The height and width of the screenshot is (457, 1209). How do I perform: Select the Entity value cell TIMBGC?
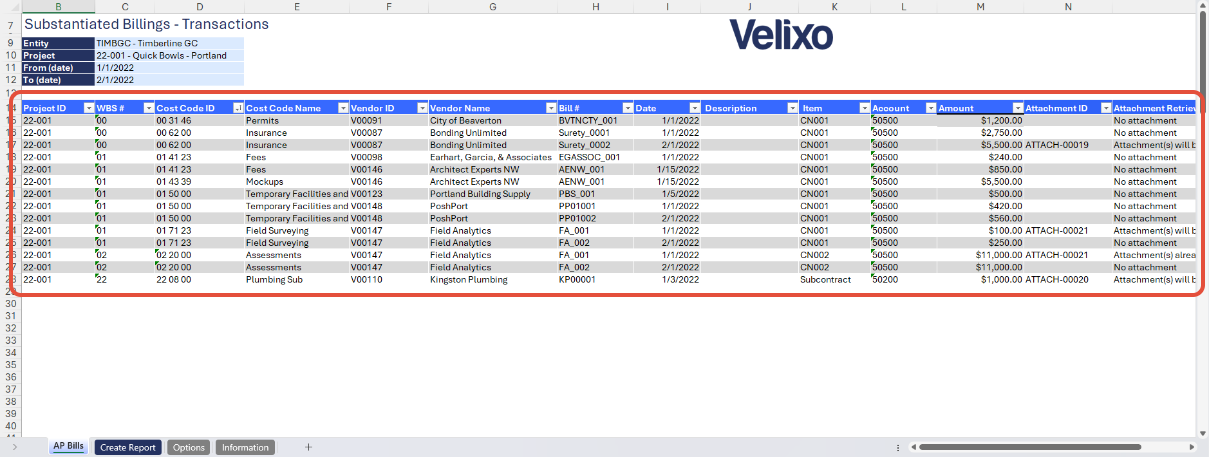coord(169,44)
